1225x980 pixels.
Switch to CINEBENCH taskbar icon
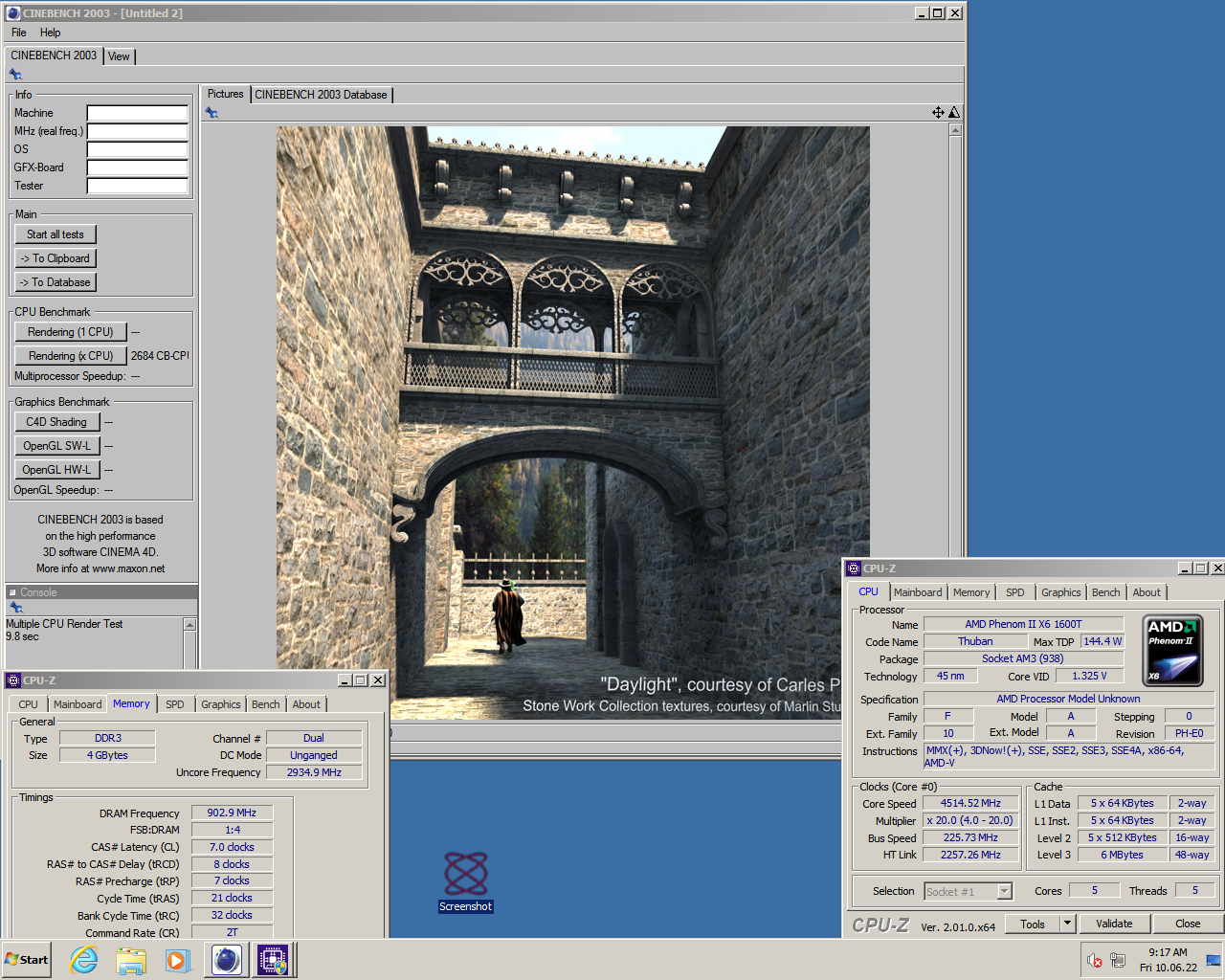click(227, 959)
